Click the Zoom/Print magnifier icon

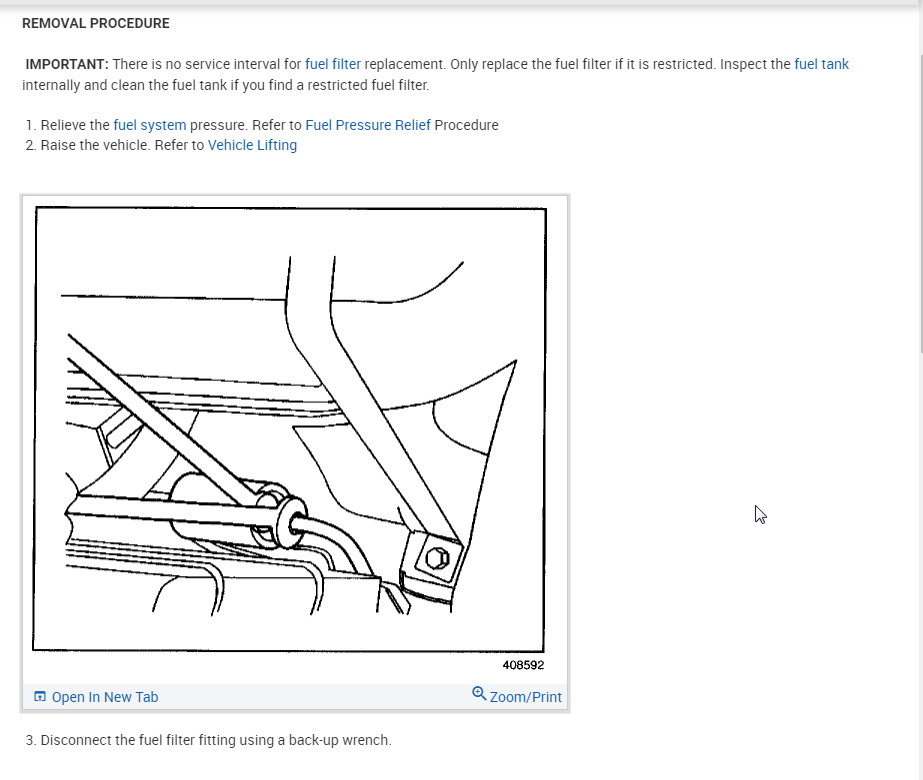479,693
